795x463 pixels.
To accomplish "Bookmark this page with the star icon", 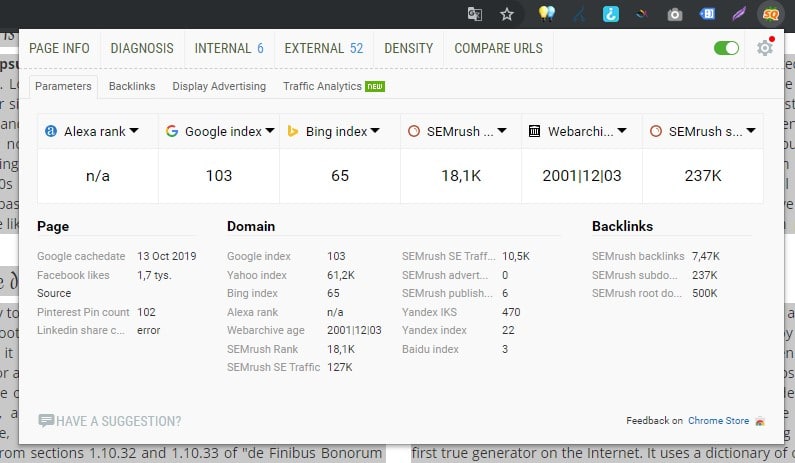I will coord(507,14).
